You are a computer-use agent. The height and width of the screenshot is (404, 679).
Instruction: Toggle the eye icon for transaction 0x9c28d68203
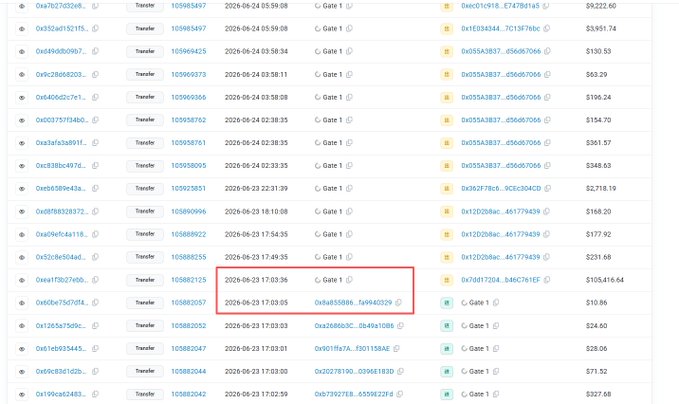22,74
